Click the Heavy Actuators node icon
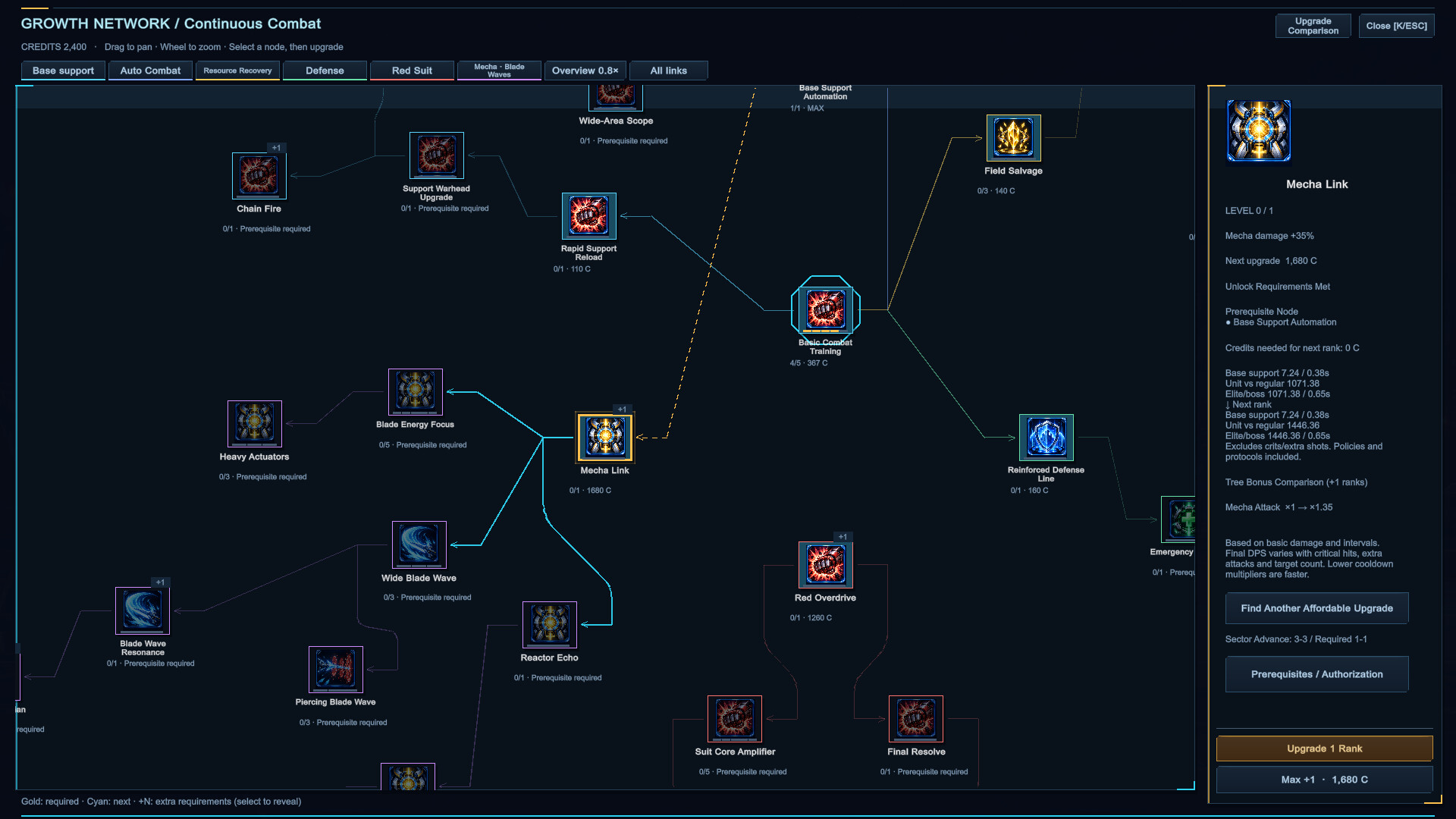Screen dimensions: 1456x819 [255, 424]
